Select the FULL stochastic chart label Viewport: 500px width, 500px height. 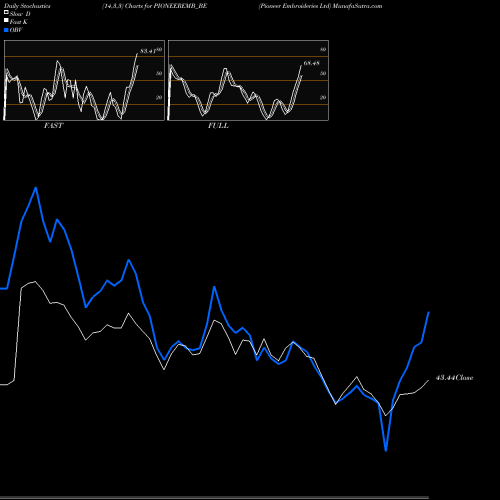tap(218, 126)
